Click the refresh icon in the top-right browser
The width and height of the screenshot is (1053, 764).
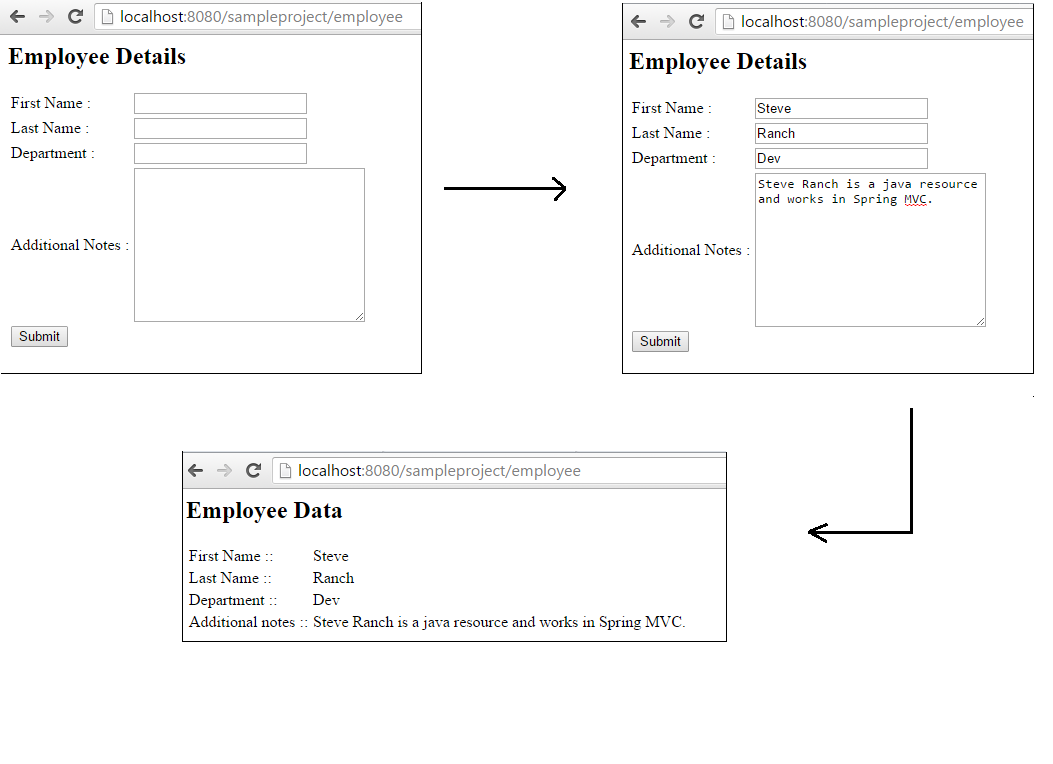(696, 21)
